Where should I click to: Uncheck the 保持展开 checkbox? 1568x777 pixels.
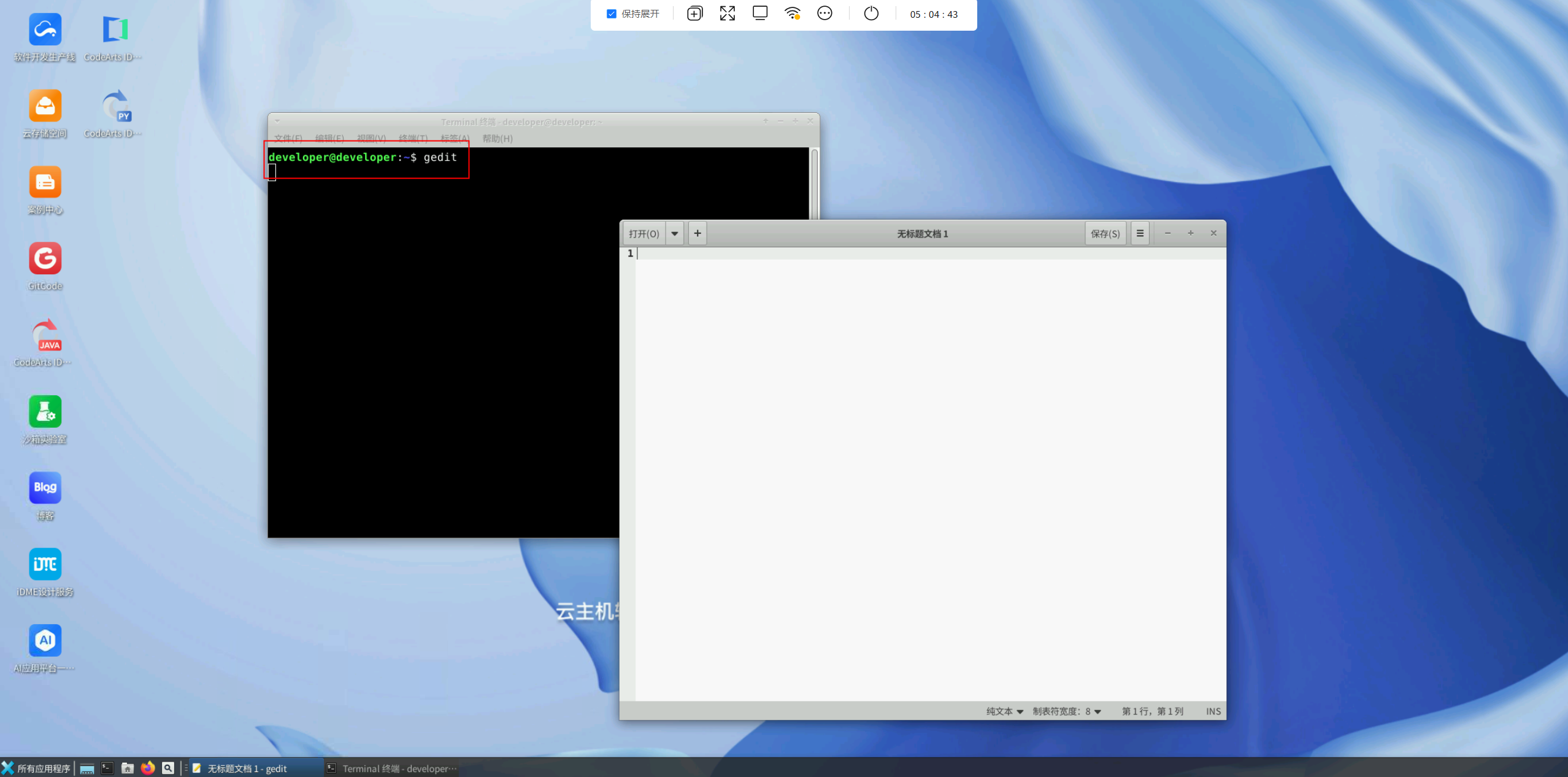(612, 14)
